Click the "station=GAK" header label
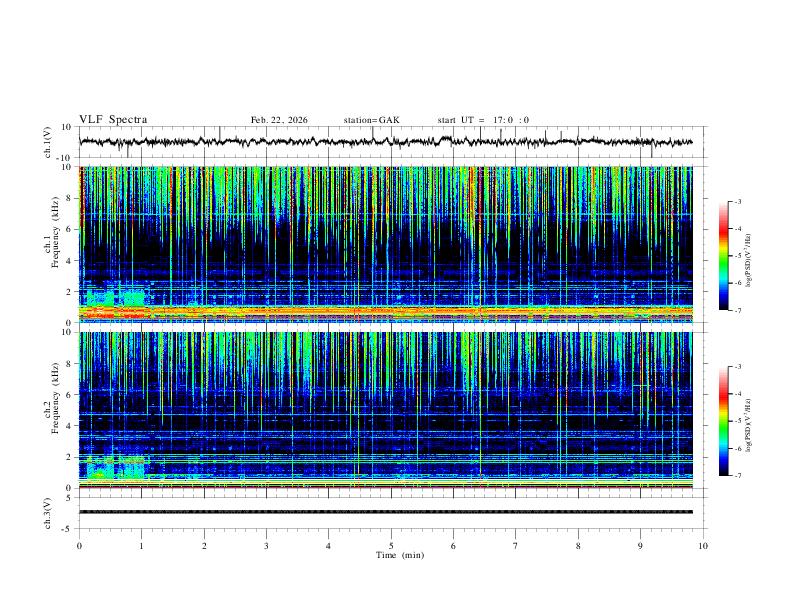The height and width of the screenshot is (612, 792). [x=371, y=120]
